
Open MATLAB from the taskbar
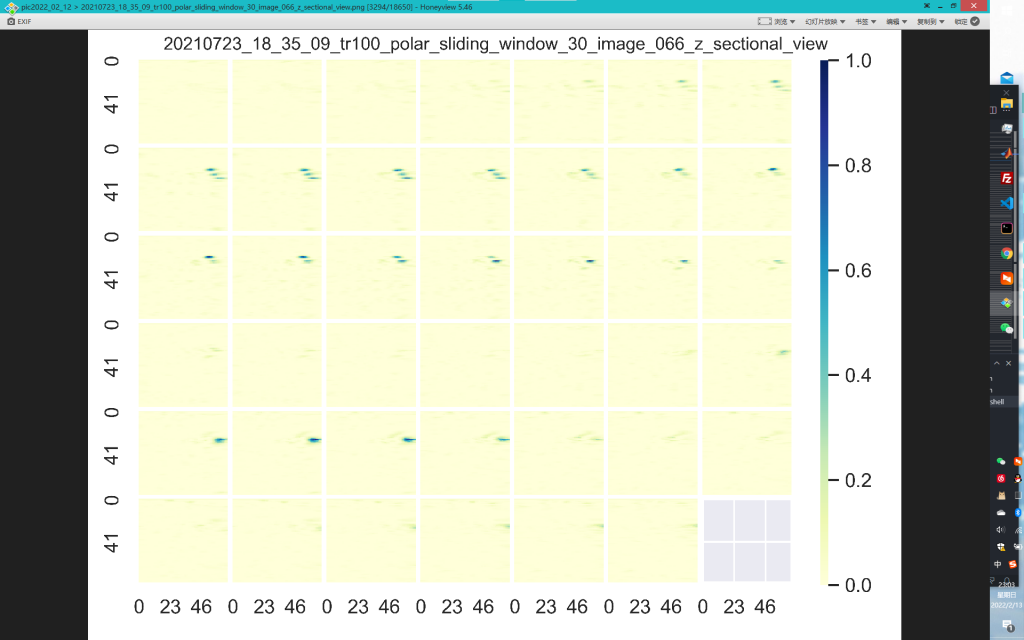pos(1007,152)
